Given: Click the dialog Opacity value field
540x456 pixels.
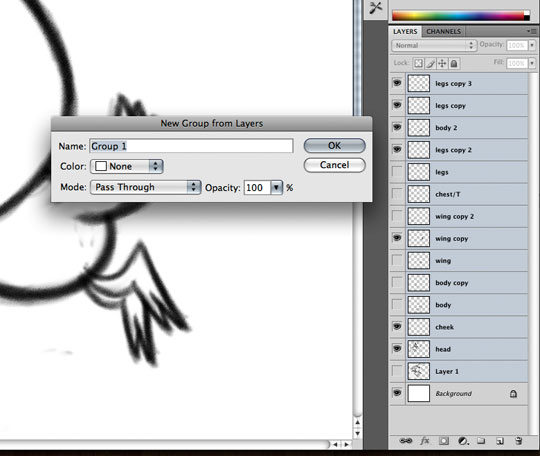Looking at the screenshot, I should (257, 188).
